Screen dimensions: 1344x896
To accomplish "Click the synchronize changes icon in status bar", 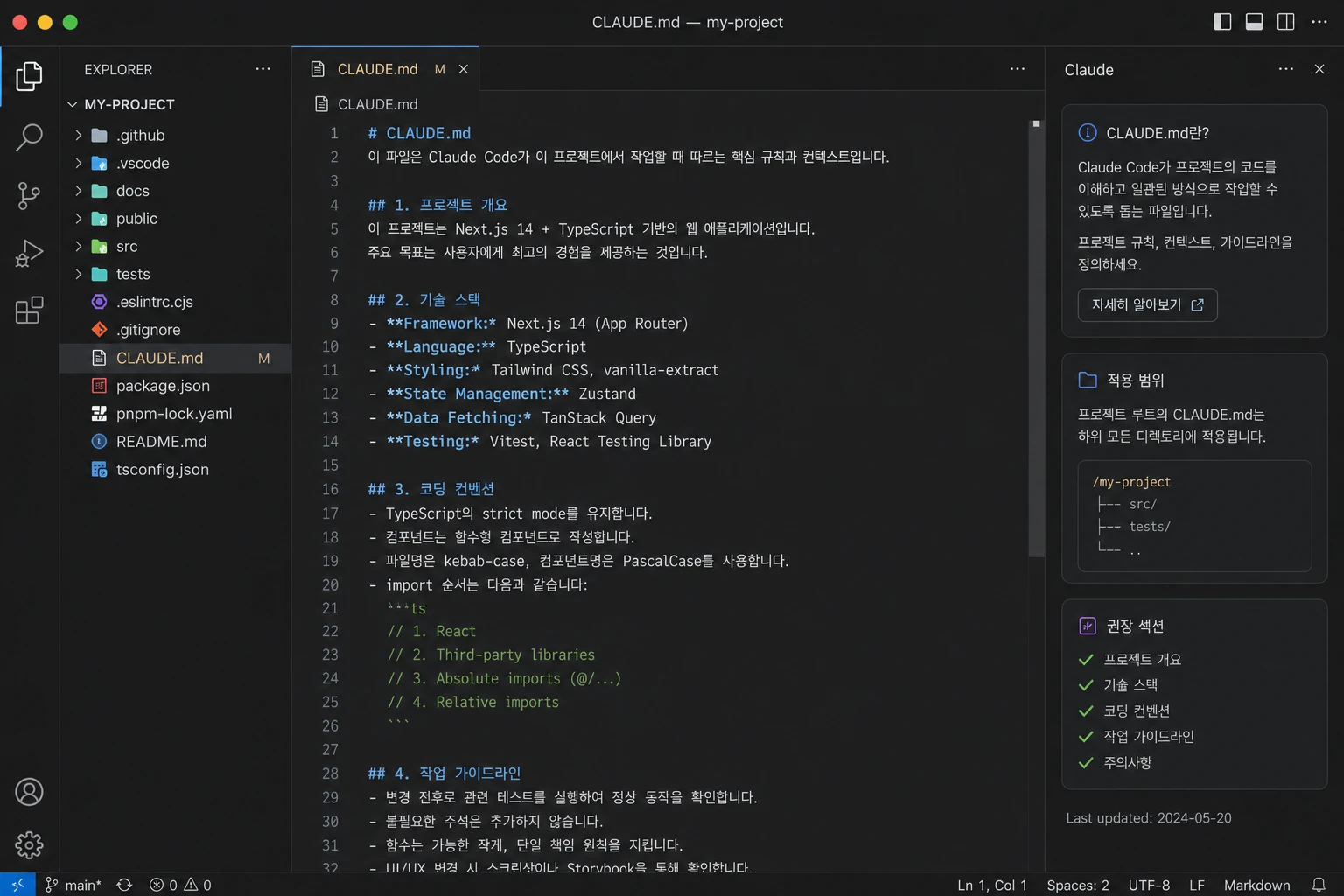I will pyautogui.click(x=124, y=885).
